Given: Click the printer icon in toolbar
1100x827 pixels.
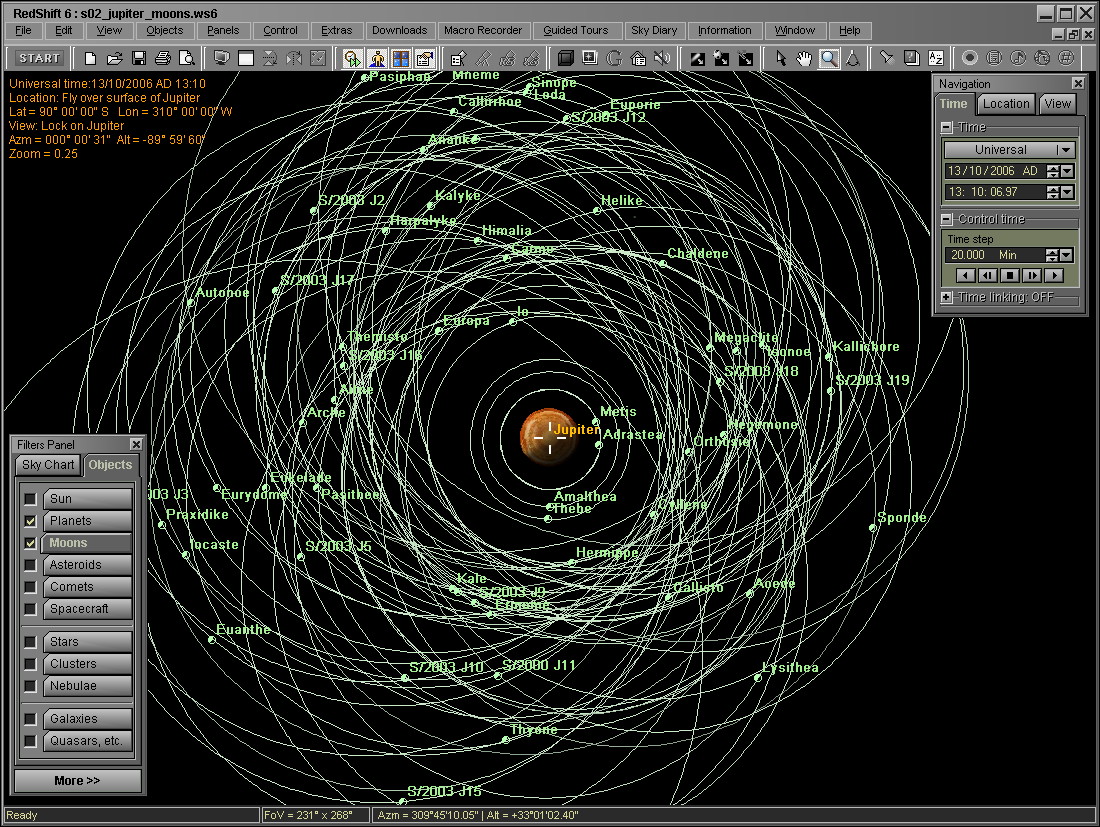Looking at the screenshot, I should click(x=163, y=59).
